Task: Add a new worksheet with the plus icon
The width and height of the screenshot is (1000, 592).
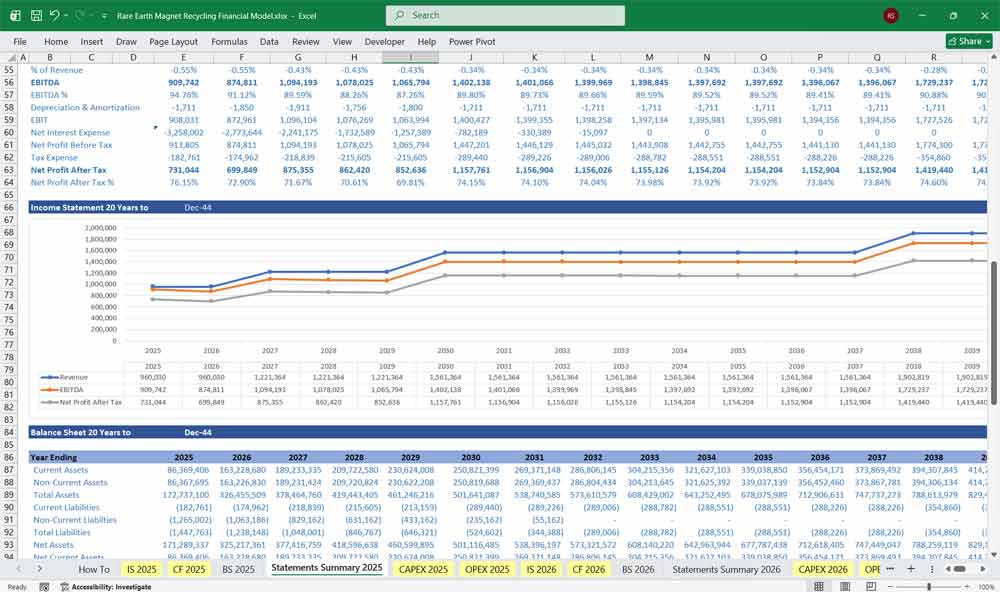Action: click(912, 568)
